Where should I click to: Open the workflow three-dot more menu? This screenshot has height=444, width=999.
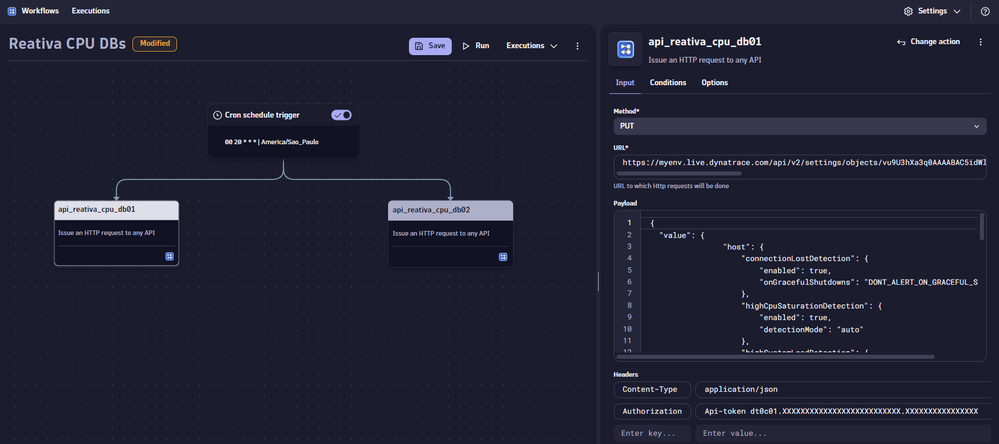click(577, 46)
